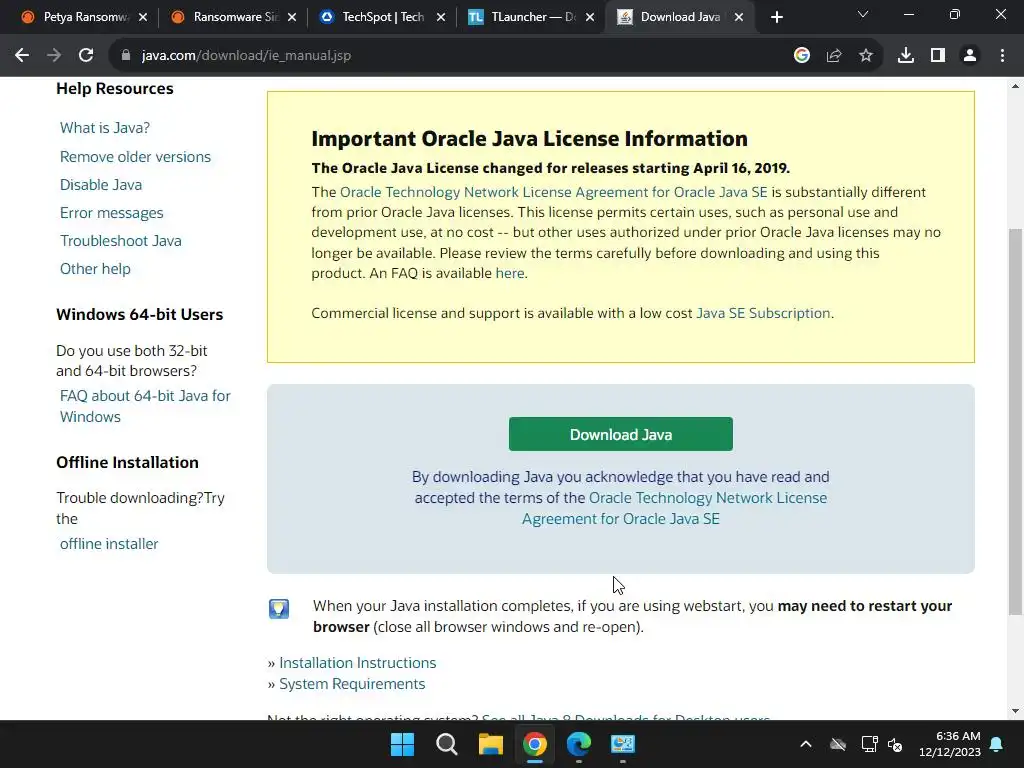Open File Explorer from taskbar
The image size is (1024, 768).
[x=490, y=744]
